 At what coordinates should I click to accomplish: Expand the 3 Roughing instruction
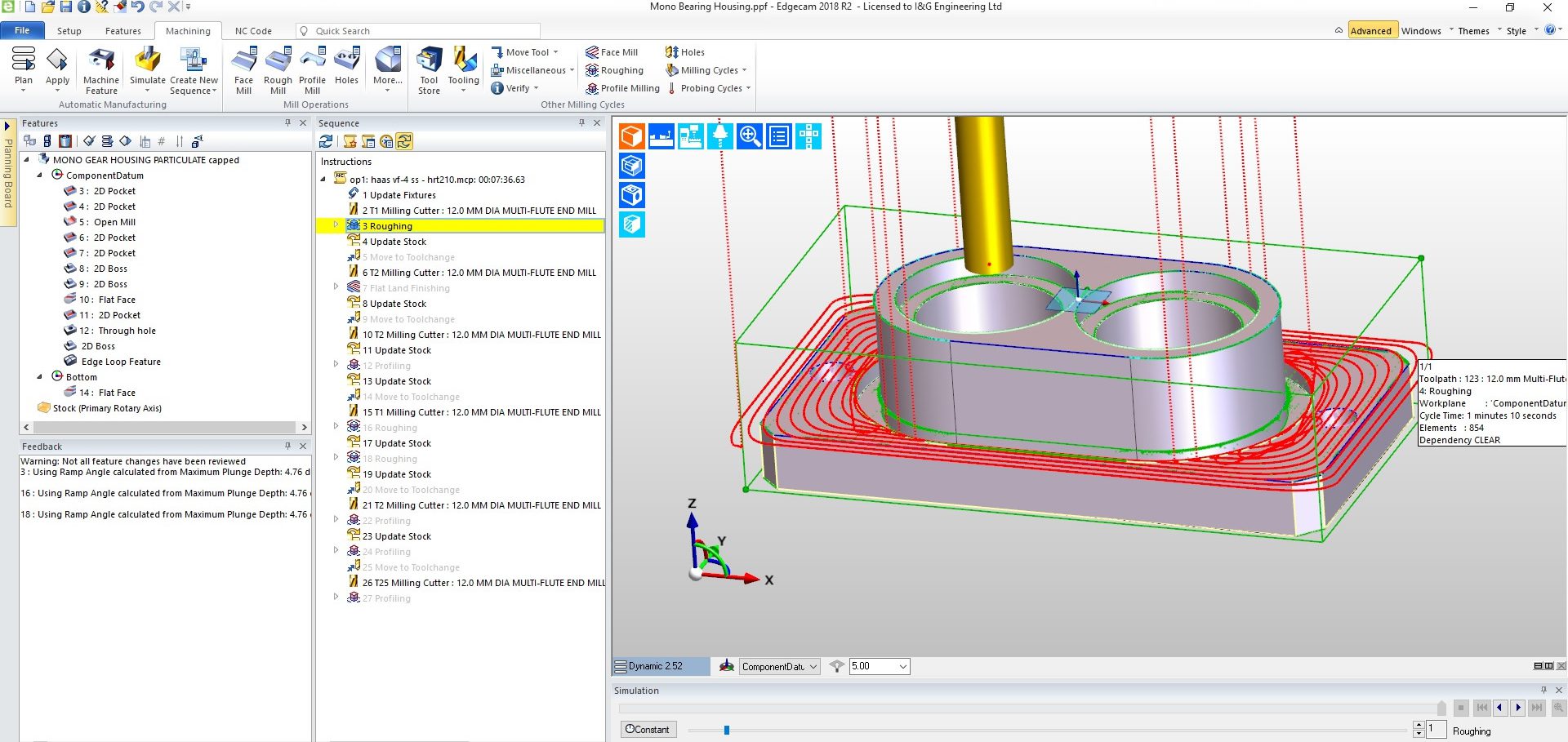tap(336, 225)
